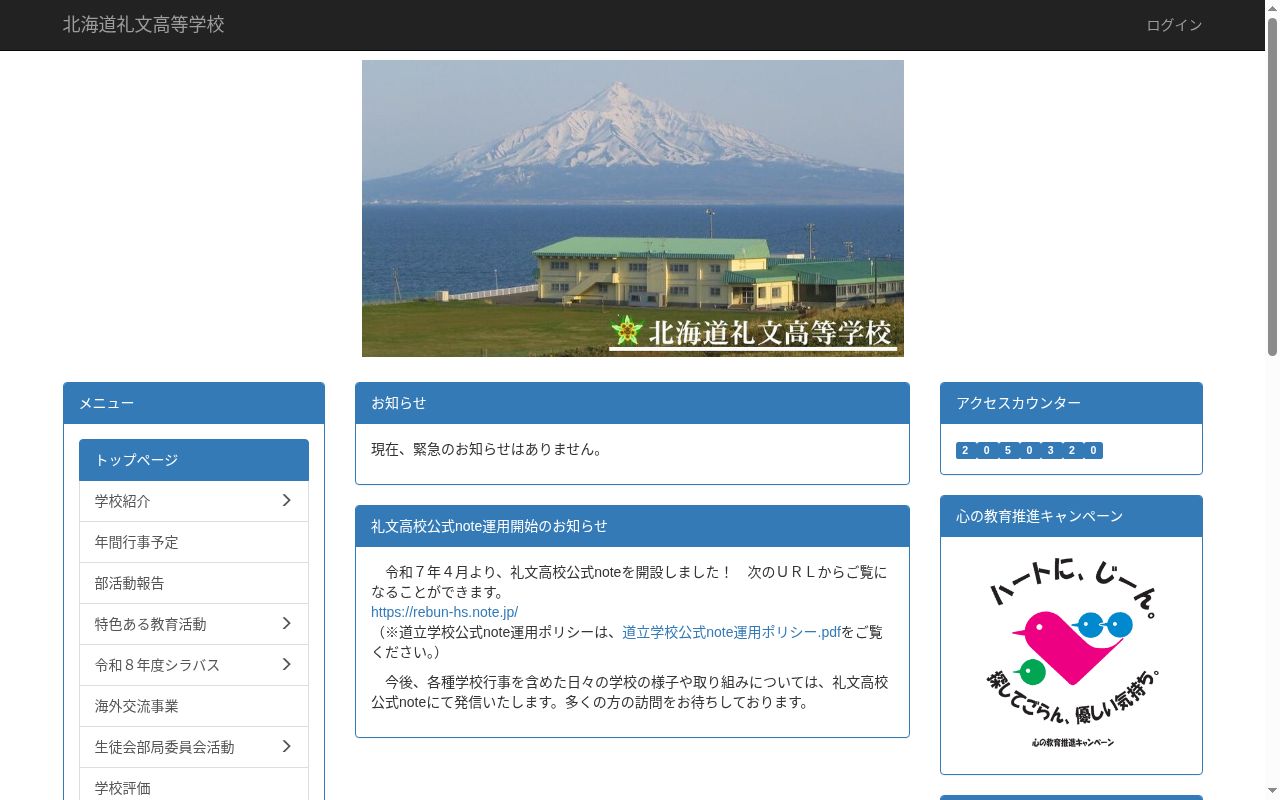Image resolution: width=1280 pixels, height=800 pixels.
Task: Click 現在、緊急のお知らせはありません text
Action: pyautogui.click(x=489, y=449)
